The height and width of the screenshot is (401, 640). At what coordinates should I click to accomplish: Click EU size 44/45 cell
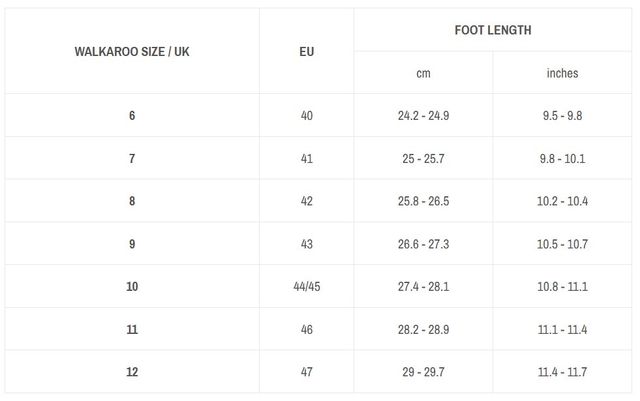pyautogui.click(x=306, y=287)
